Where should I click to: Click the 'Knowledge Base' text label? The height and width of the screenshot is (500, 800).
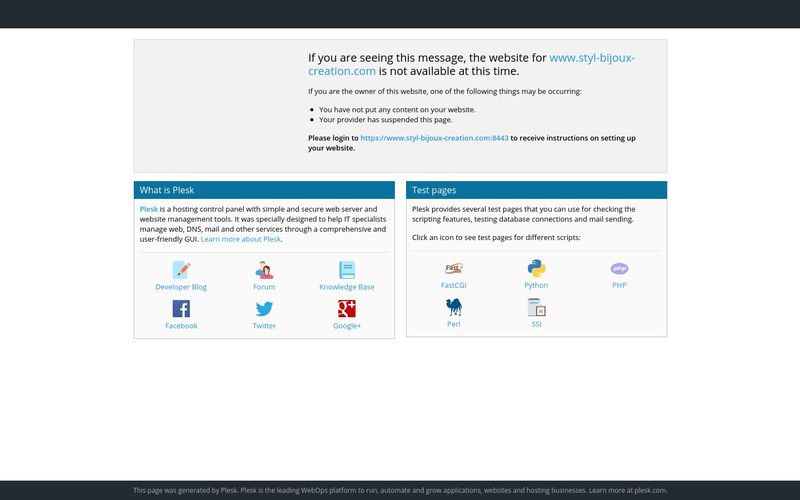tap(347, 287)
